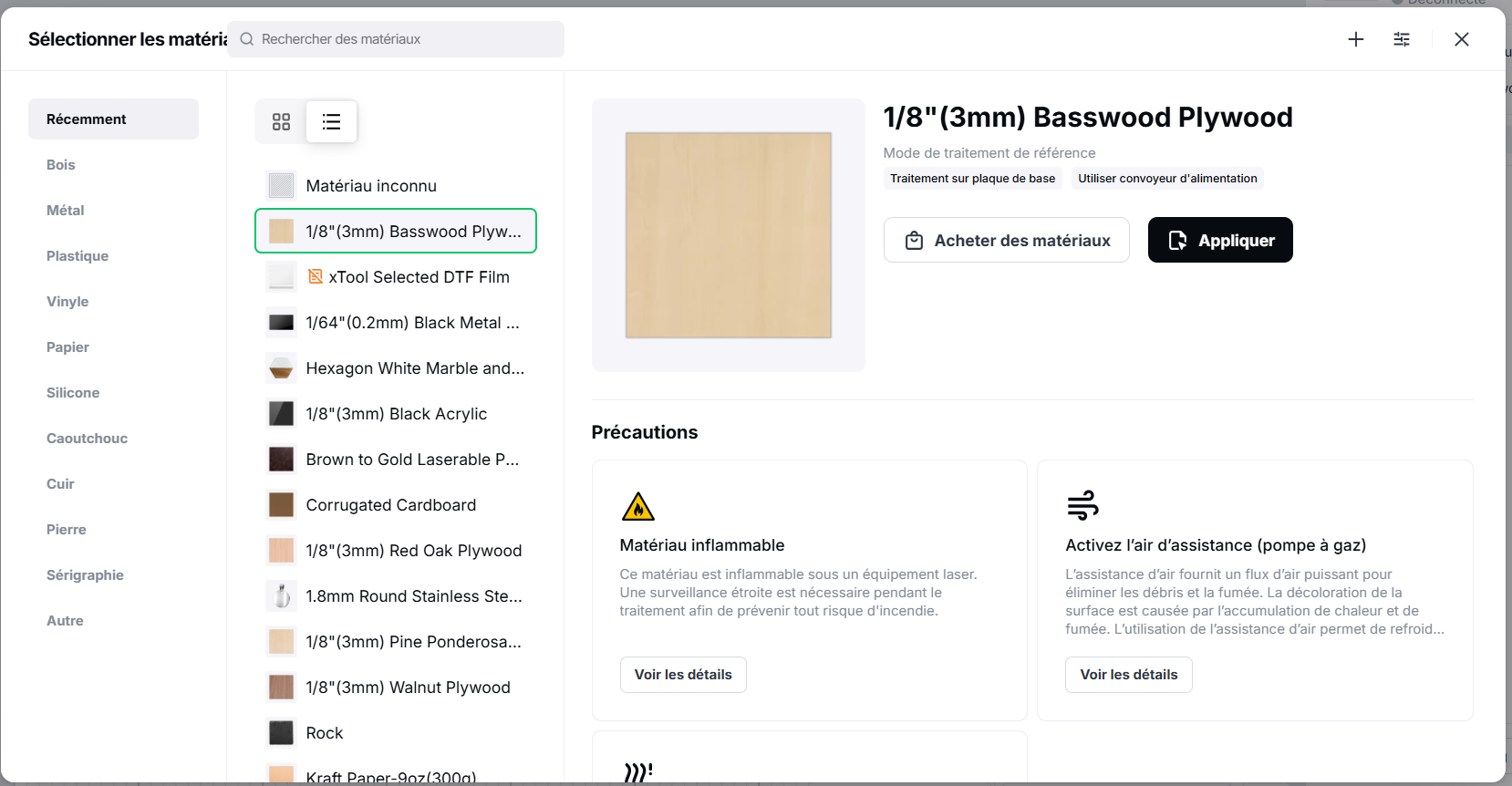Choose the Black Acrylic swatch
The height and width of the screenshot is (786, 1512).
[281, 414]
